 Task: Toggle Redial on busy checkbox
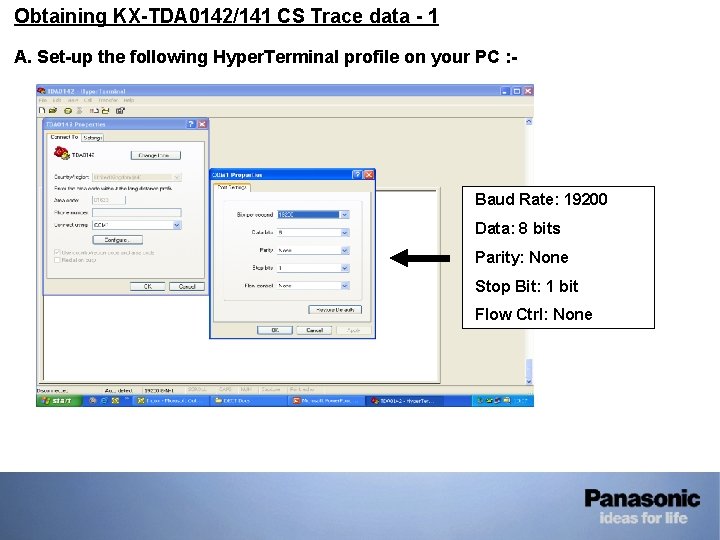[57, 260]
